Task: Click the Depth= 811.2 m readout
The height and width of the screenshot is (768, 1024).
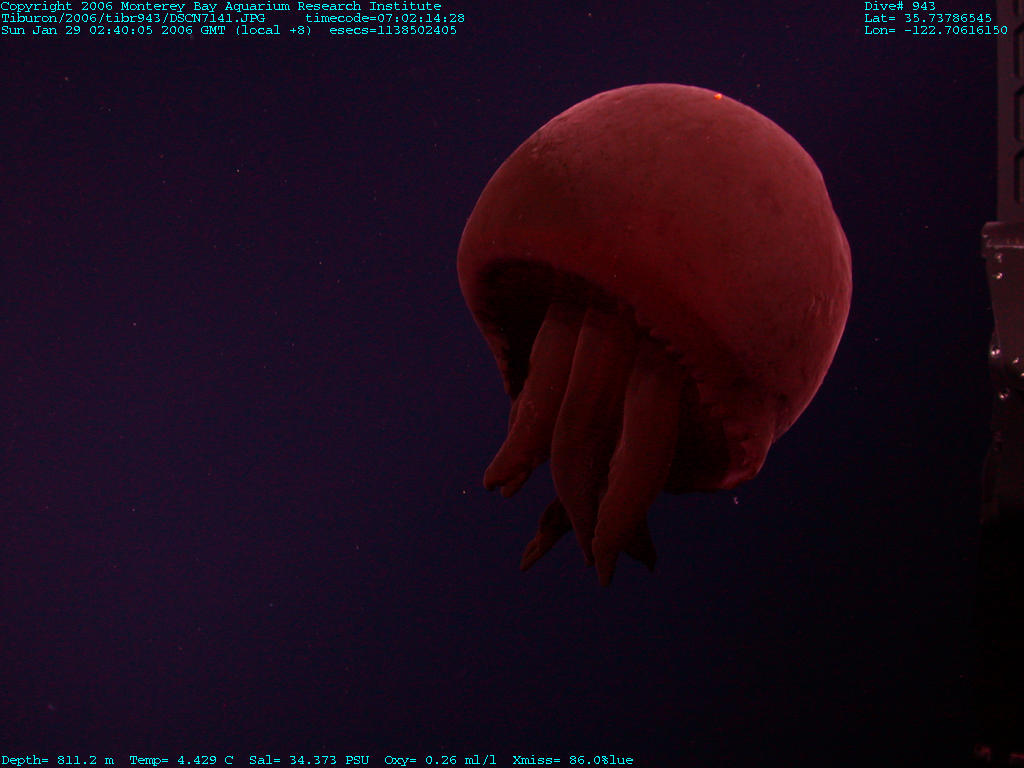Action: pos(57,760)
